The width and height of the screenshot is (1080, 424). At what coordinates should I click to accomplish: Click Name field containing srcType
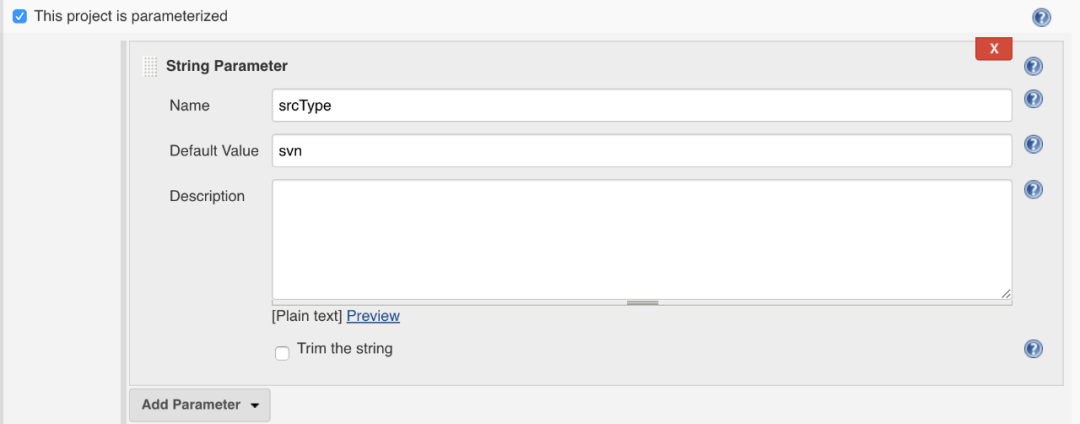click(641, 105)
